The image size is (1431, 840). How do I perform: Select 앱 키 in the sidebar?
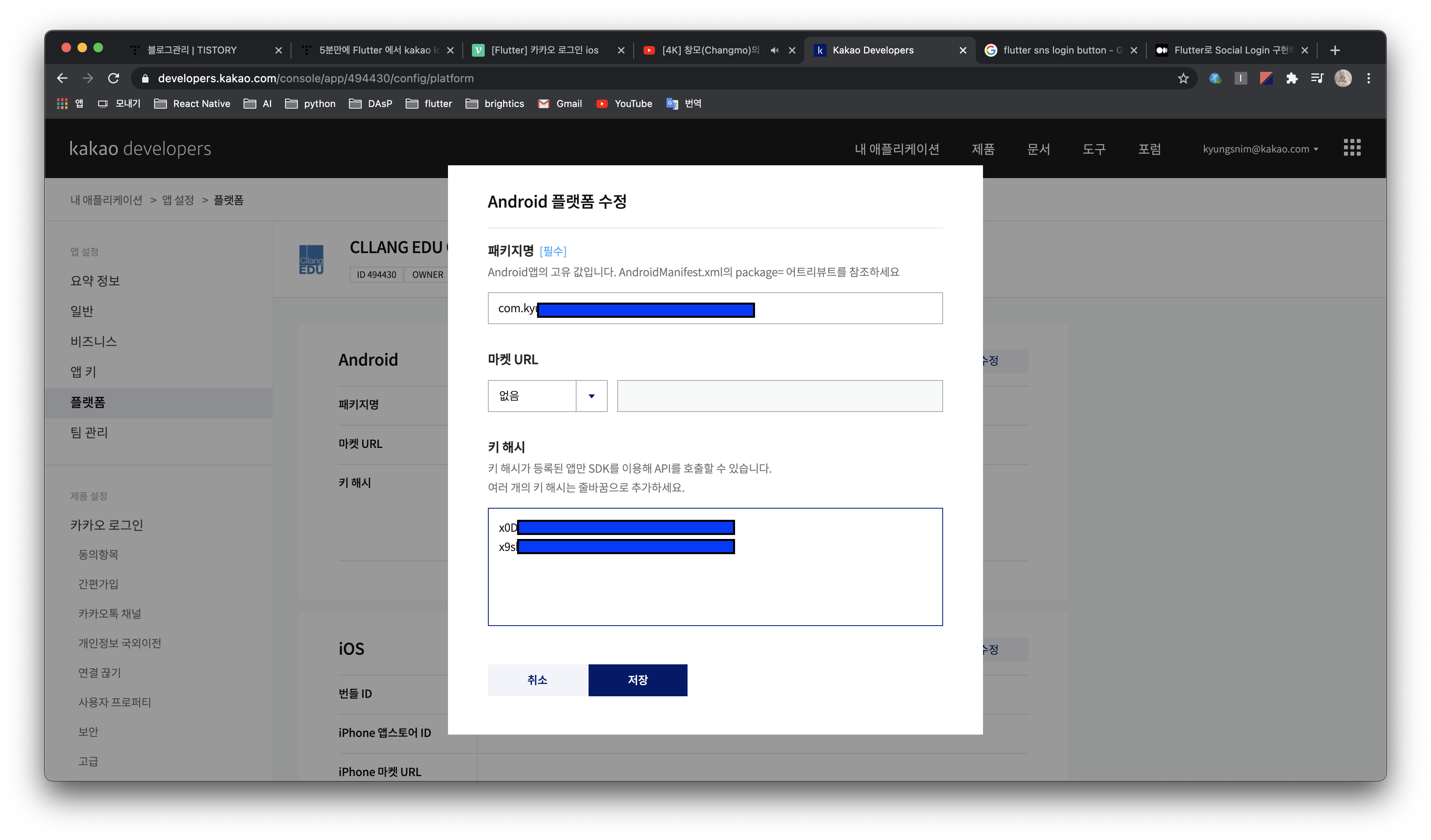(x=83, y=371)
